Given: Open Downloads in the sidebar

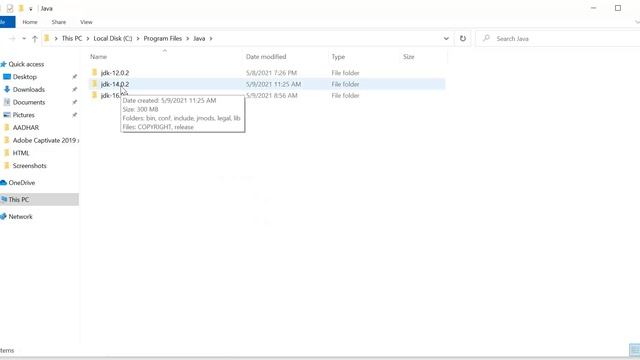Looking at the screenshot, I should [29, 89].
